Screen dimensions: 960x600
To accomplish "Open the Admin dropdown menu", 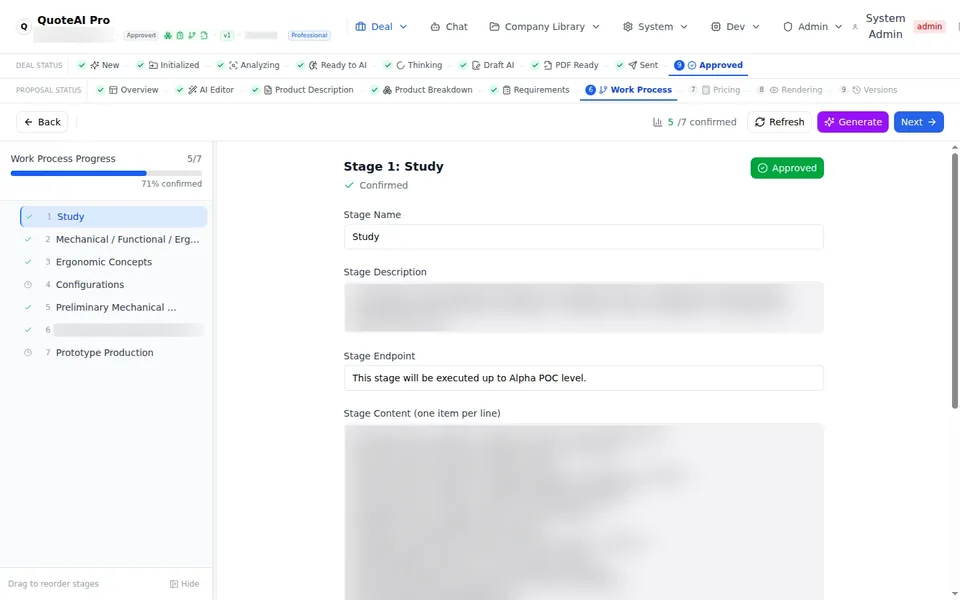I will click(x=812, y=27).
